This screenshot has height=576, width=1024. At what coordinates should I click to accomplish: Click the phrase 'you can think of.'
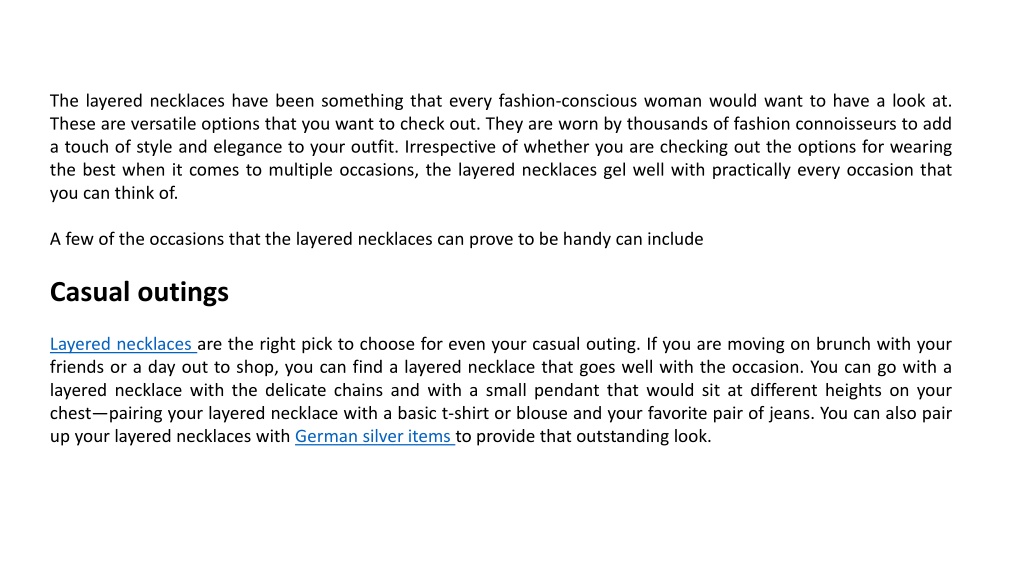(x=114, y=193)
